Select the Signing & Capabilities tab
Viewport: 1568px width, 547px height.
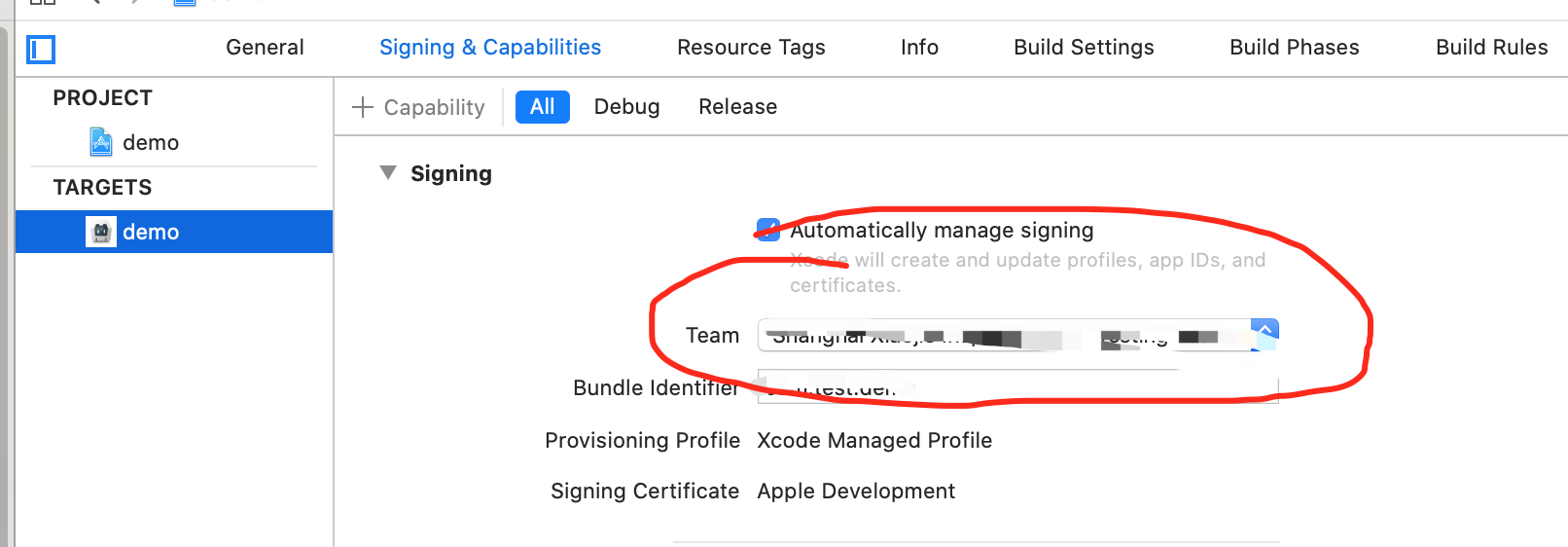point(490,48)
